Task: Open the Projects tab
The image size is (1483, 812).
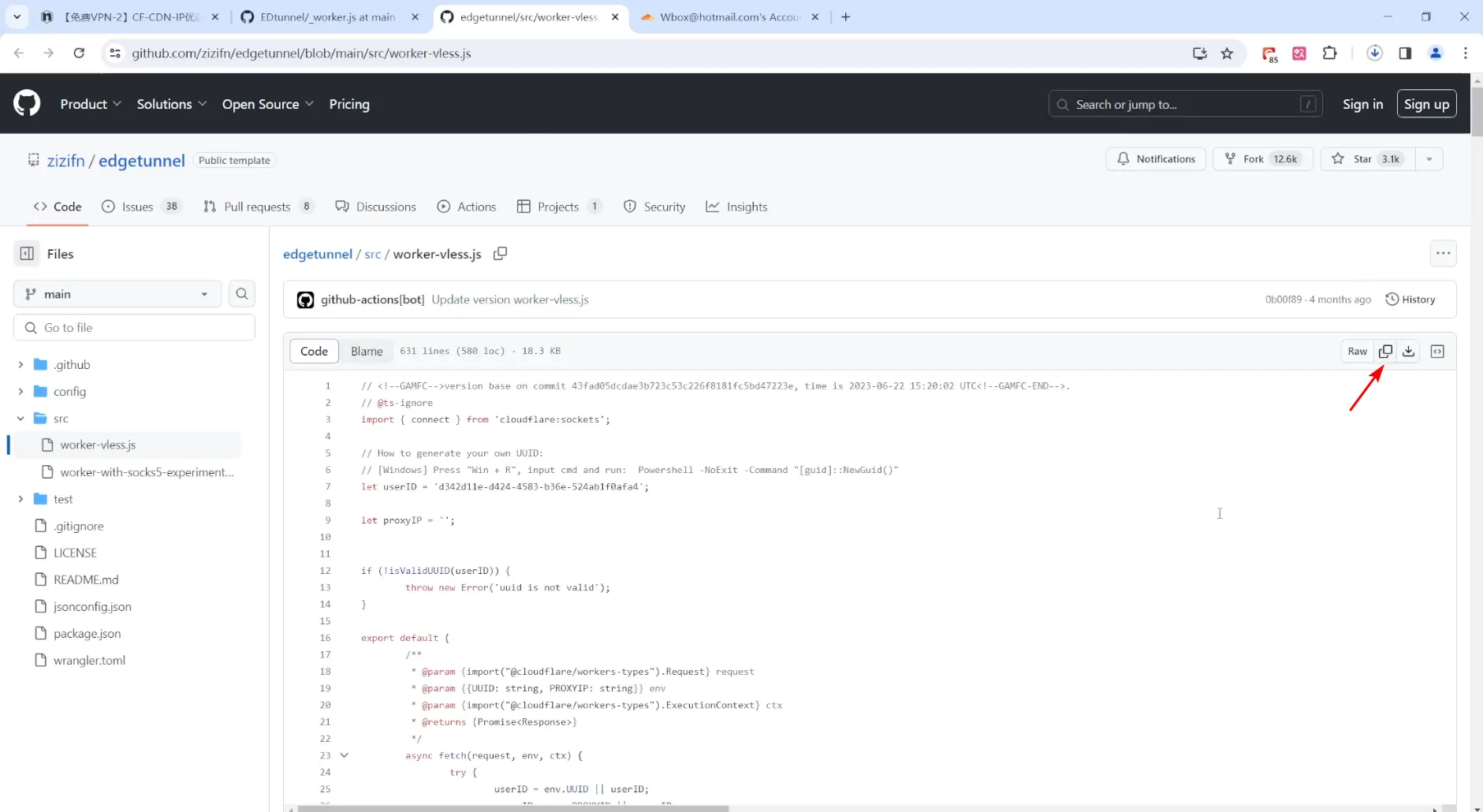Action: click(560, 207)
